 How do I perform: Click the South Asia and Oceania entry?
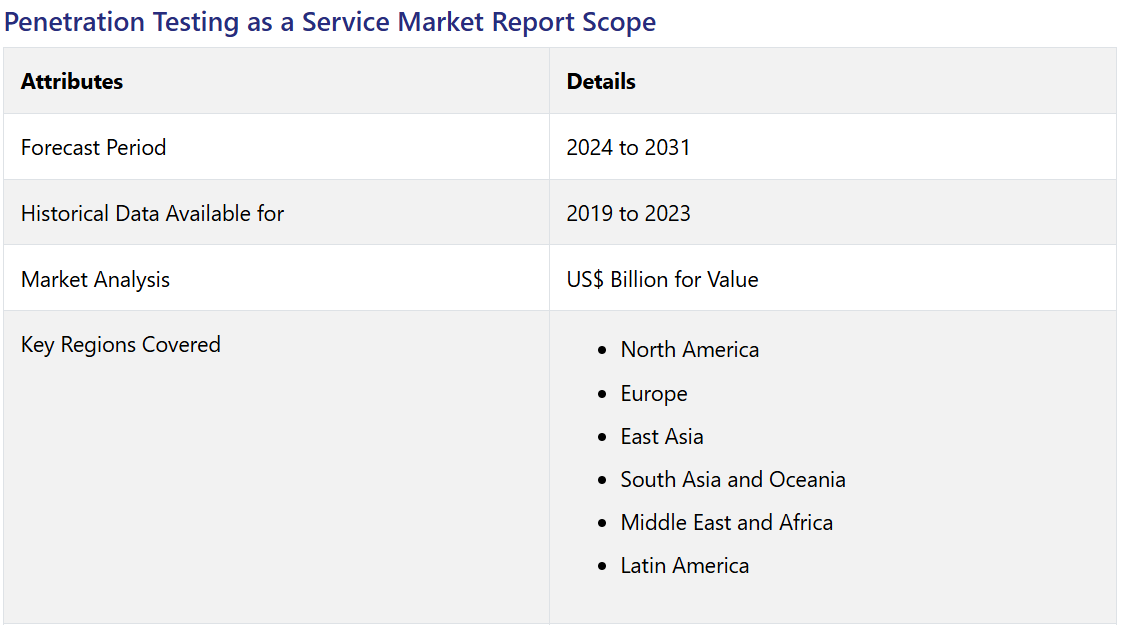point(732,480)
